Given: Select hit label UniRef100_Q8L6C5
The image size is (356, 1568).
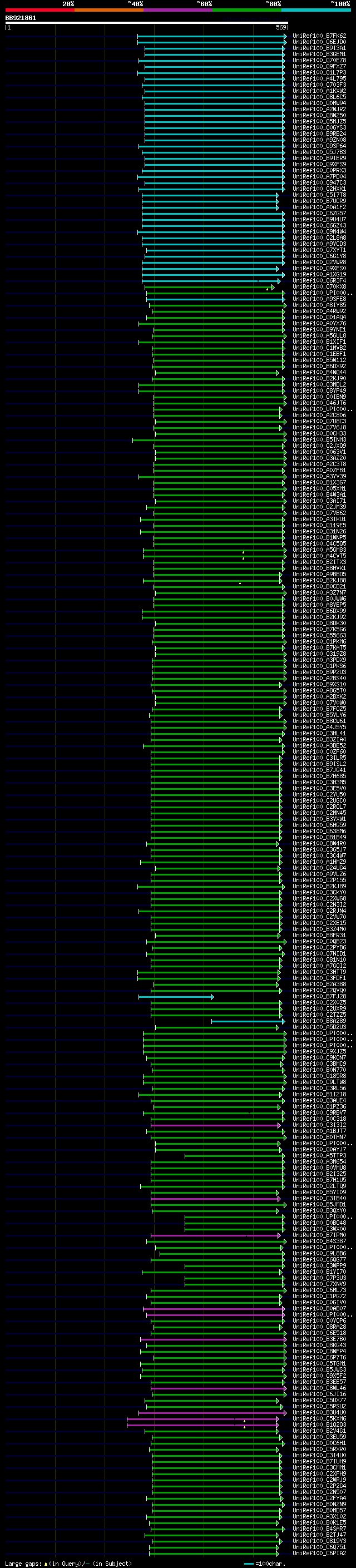Looking at the screenshot, I should coord(319,97).
